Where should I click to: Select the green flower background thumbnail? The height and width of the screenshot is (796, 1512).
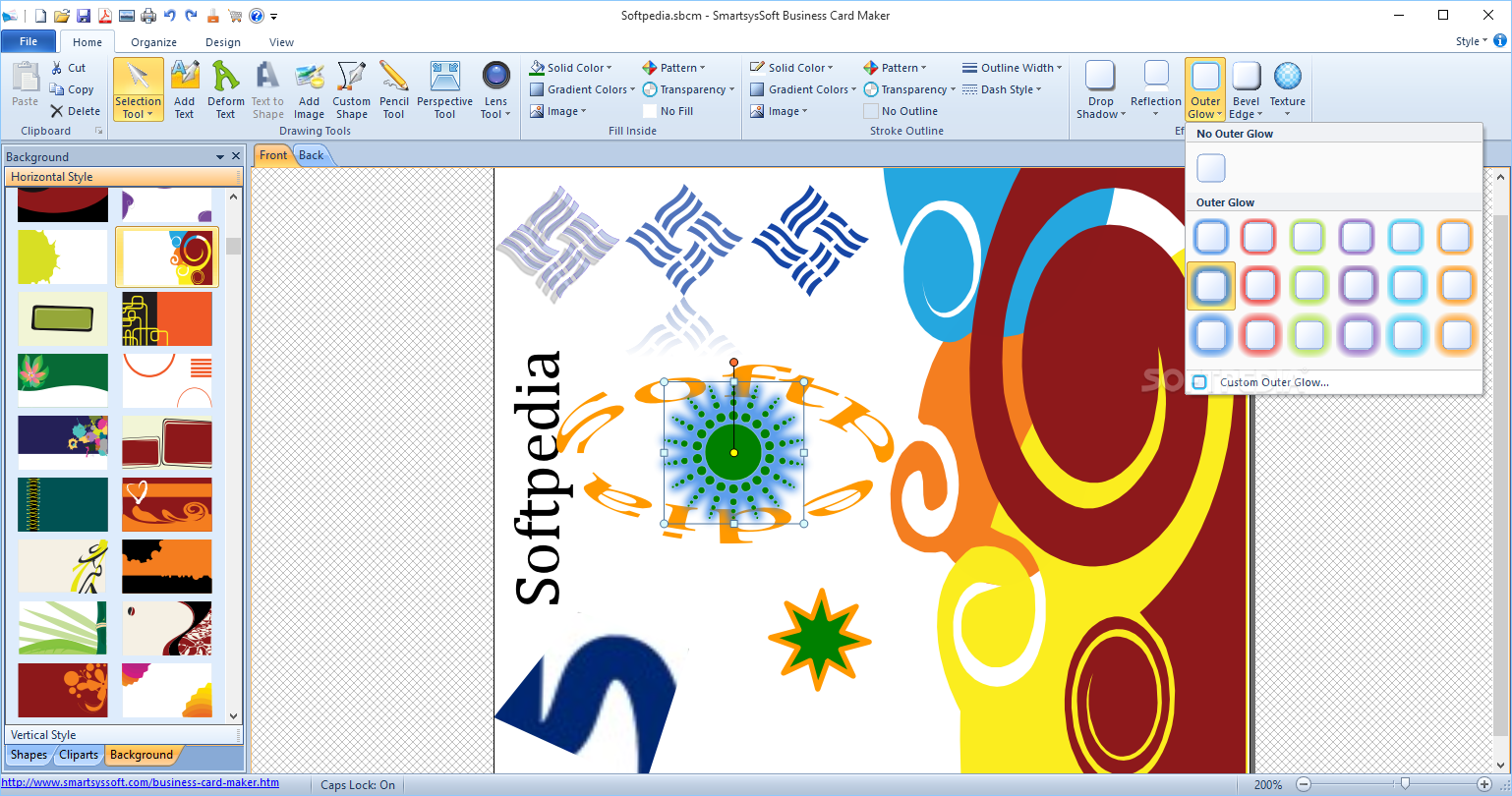tap(63, 380)
